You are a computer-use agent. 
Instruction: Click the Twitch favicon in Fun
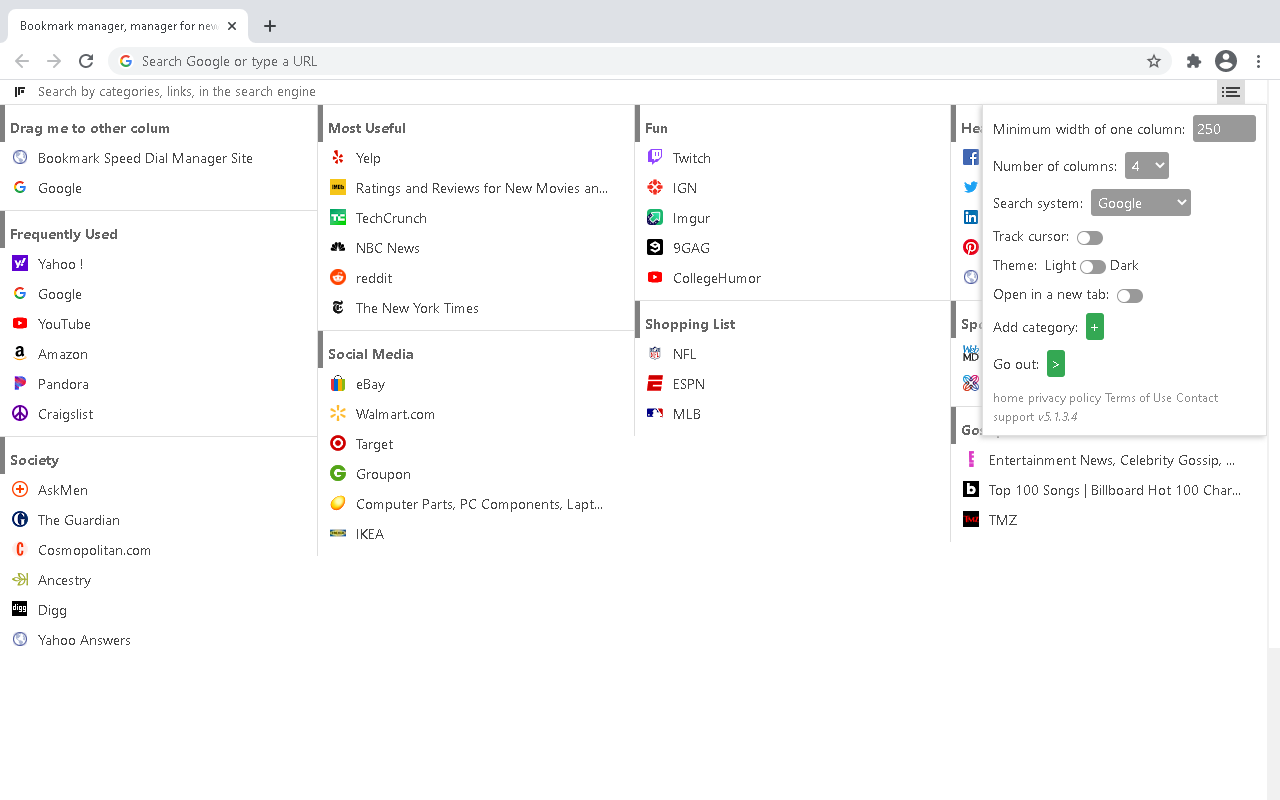pyautogui.click(x=655, y=158)
